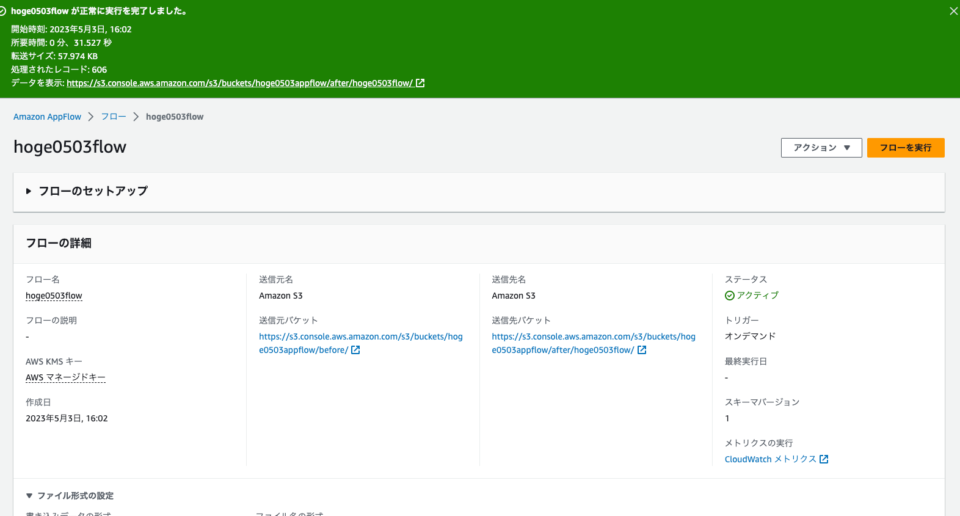Click 送信元名 value Amazon S3
The width and height of the screenshot is (960, 516).
pyautogui.click(x=280, y=296)
